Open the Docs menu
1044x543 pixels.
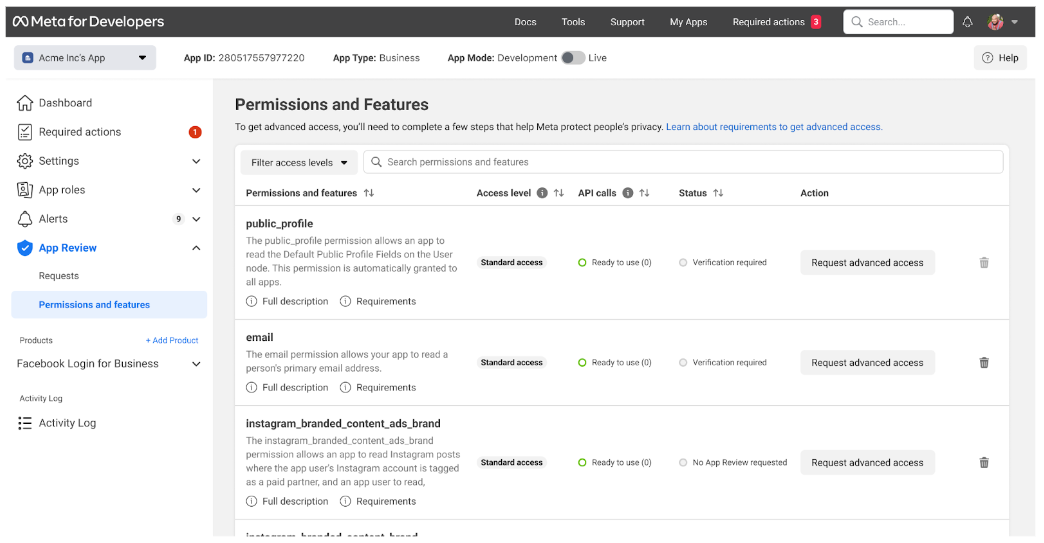tap(525, 22)
